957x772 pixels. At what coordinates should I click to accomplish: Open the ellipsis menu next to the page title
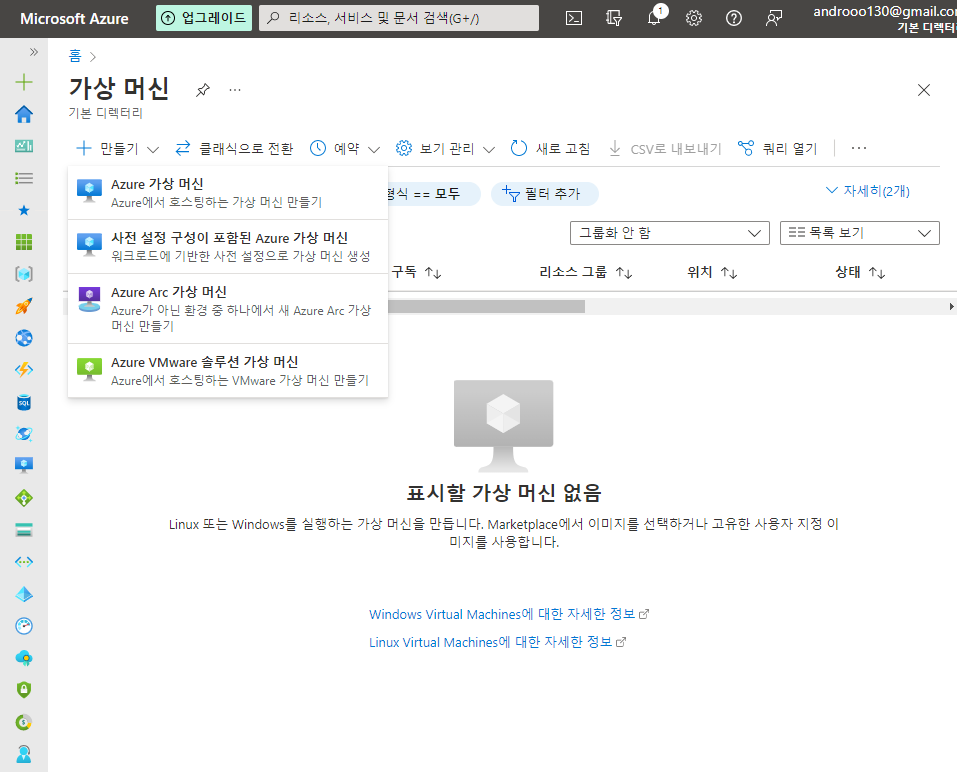coord(235,90)
